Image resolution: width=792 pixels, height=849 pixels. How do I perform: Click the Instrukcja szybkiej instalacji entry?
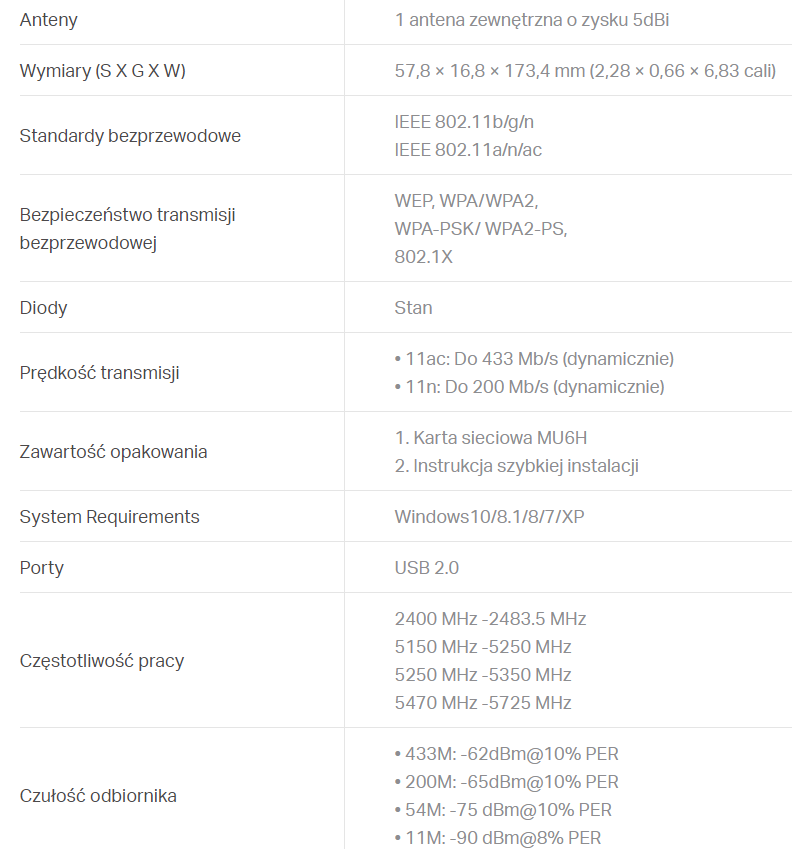point(516,466)
